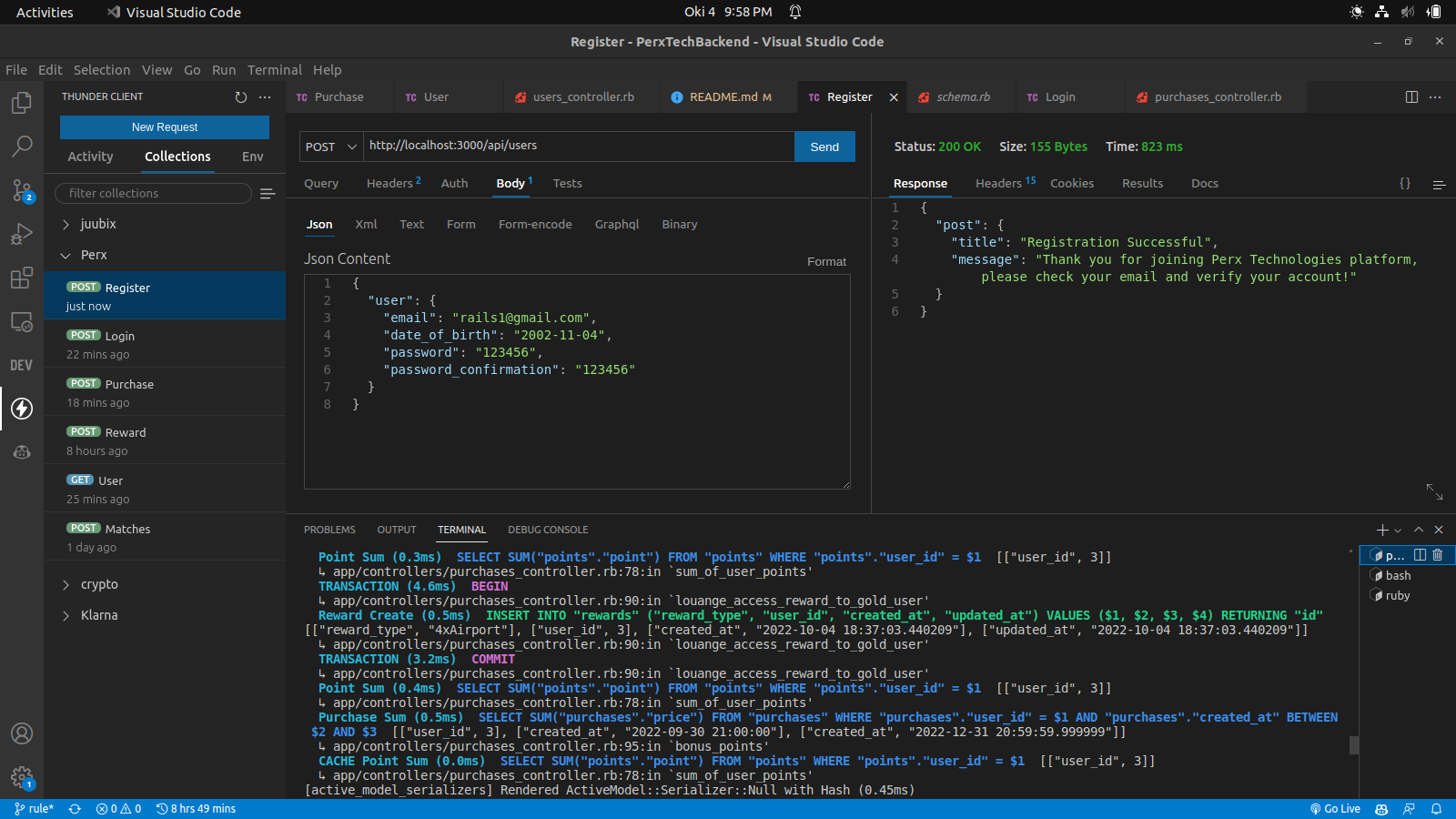Open notifications bell in status bar

point(1437,808)
